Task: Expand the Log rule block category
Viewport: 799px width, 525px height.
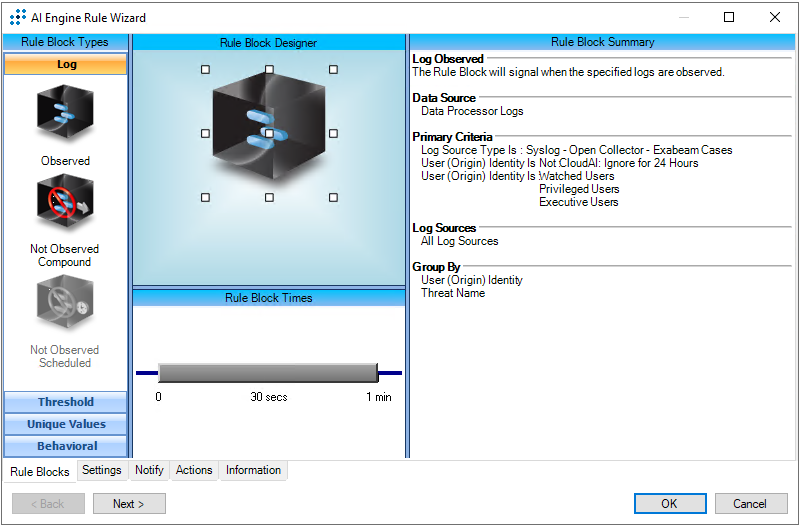Action: click(x=66, y=64)
